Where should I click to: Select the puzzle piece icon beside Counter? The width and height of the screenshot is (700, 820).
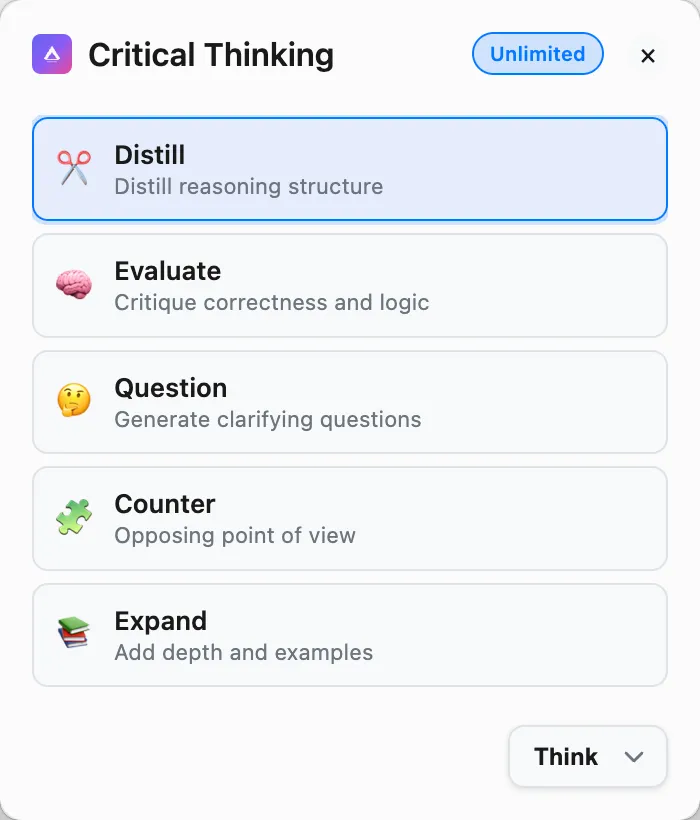[72, 518]
